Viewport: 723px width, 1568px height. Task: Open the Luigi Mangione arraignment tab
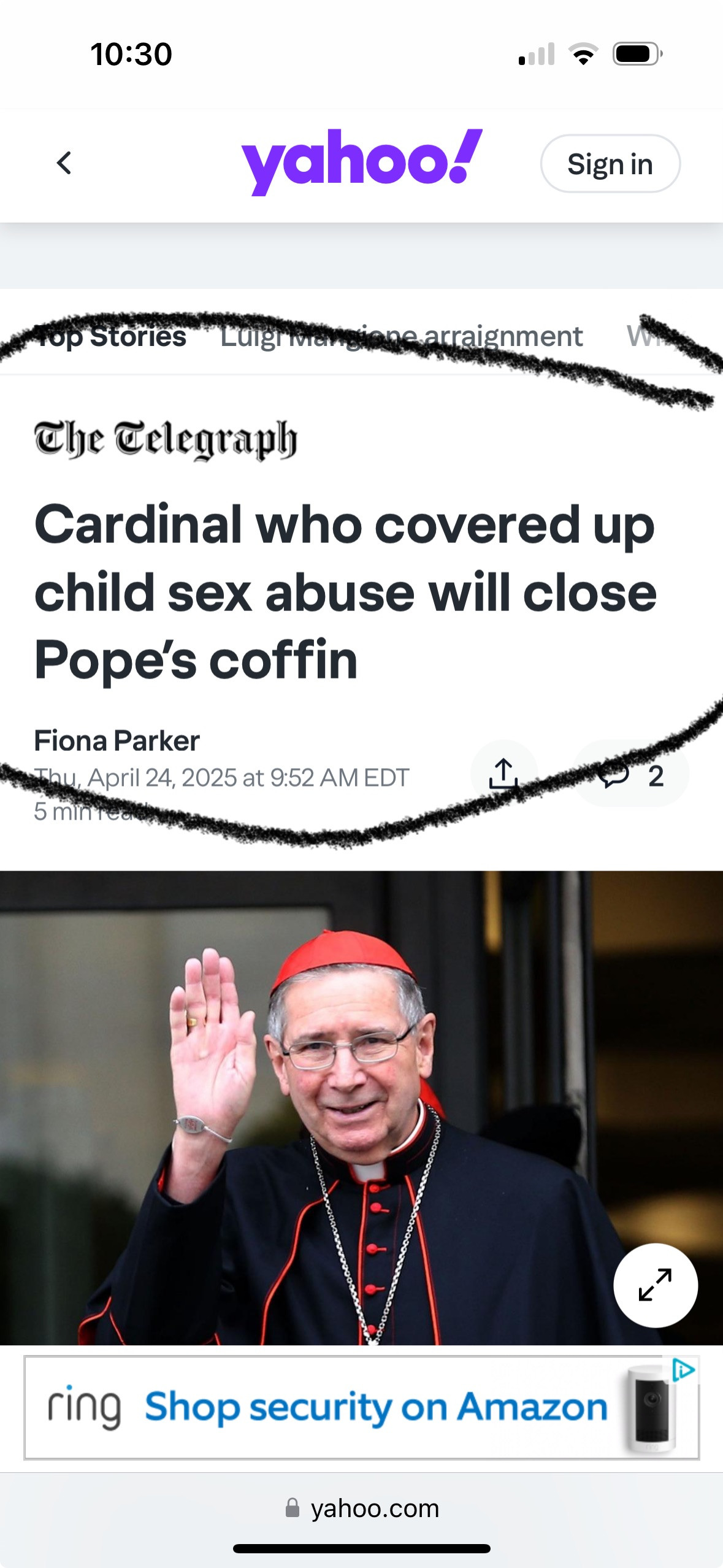[x=401, y=336]
